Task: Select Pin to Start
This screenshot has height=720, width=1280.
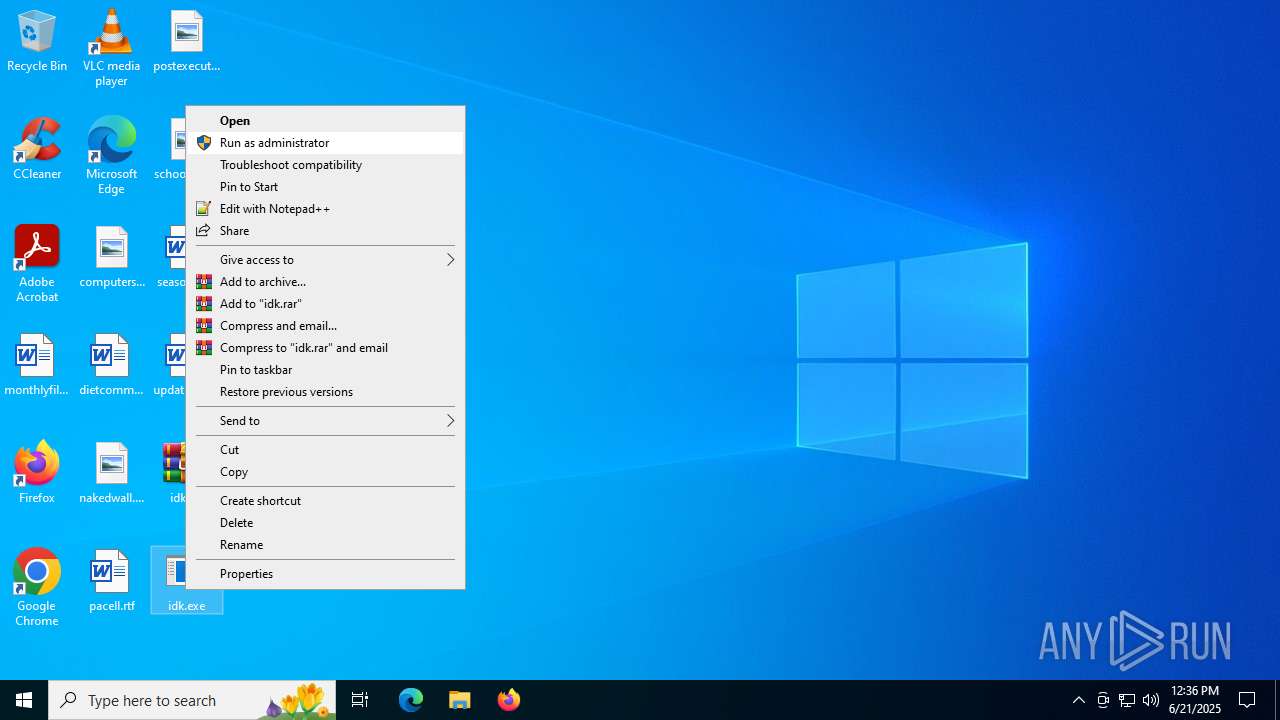Action: 325,187
